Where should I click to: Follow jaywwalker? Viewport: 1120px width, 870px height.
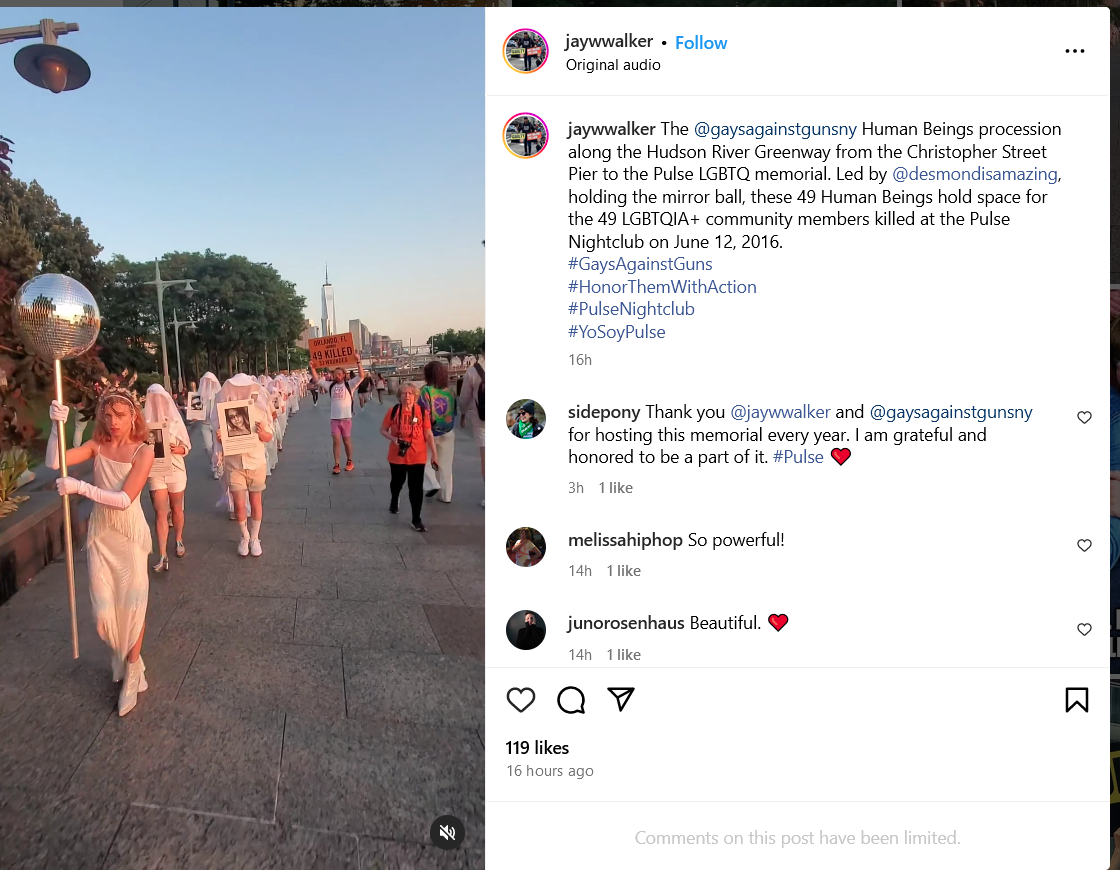pos(701,43)
